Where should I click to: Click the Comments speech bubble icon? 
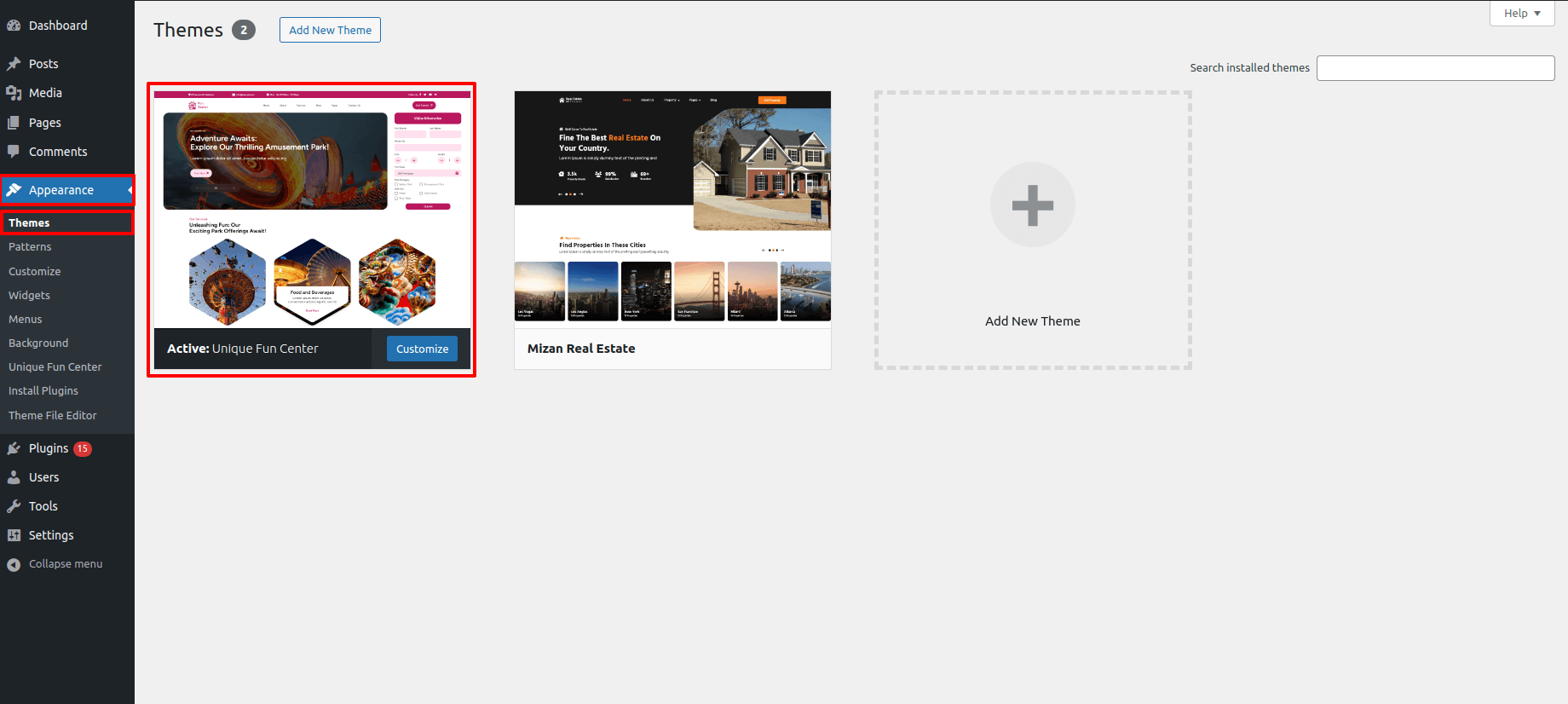click(x=14, y=152)
